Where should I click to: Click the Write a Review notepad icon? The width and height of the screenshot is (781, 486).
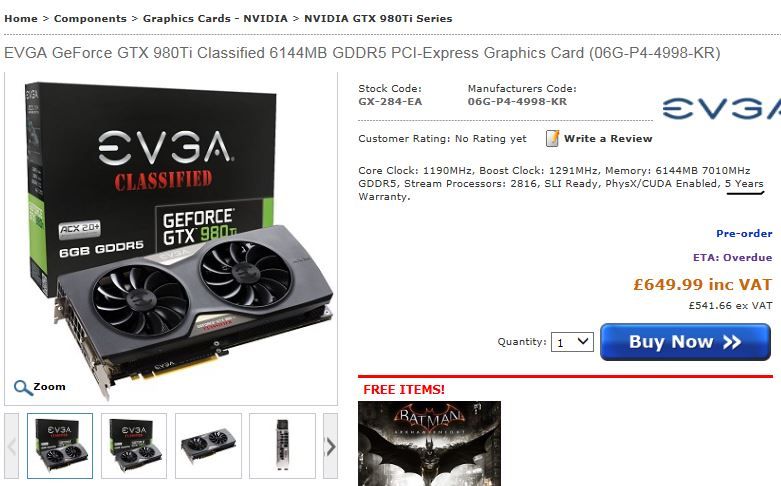tap(552, 138)
